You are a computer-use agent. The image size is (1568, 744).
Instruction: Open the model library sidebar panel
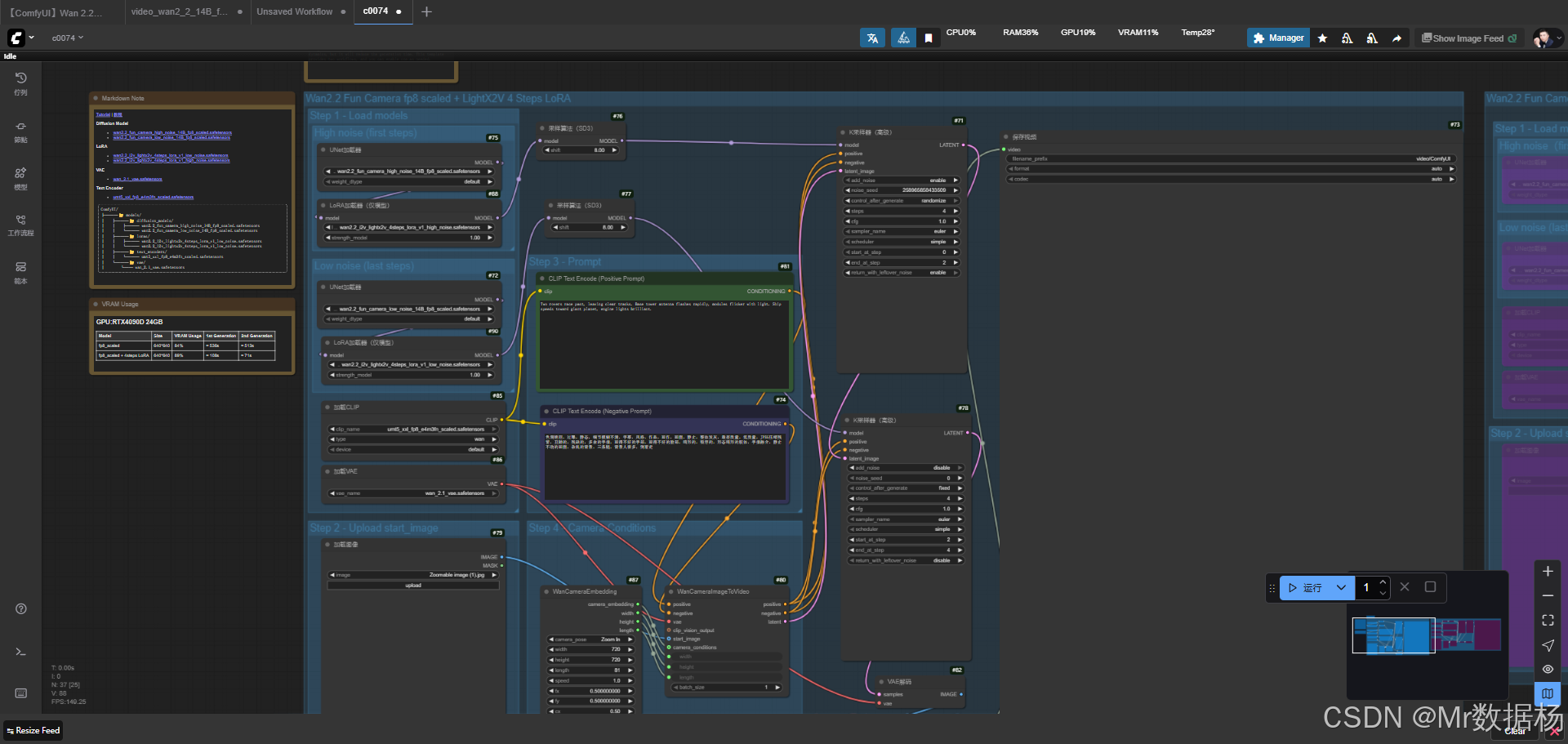coord(21,177)
